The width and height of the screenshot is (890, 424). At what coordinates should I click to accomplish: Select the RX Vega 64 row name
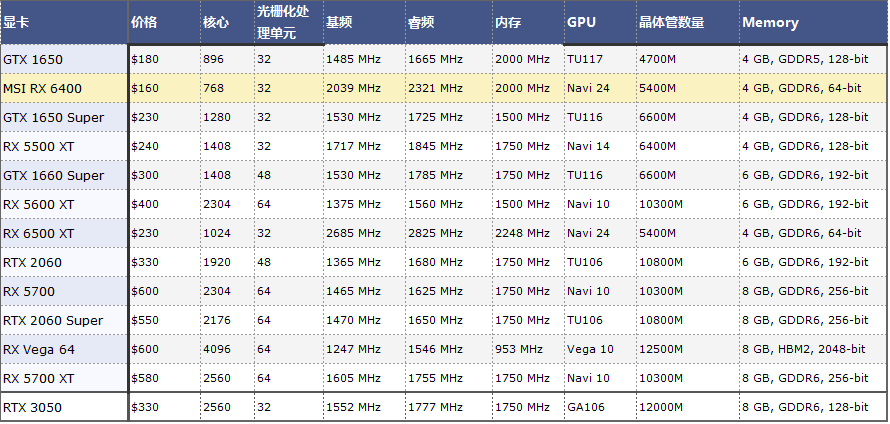click(64, 349)
